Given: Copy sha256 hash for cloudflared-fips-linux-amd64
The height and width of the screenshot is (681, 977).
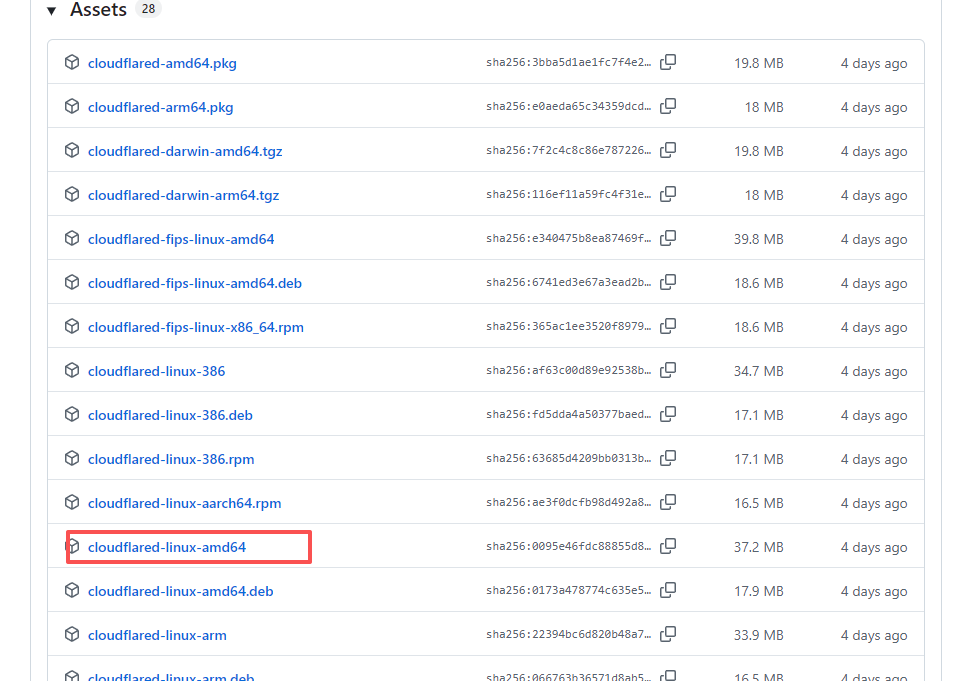Looking at the screenshot, I should [668, 239].
